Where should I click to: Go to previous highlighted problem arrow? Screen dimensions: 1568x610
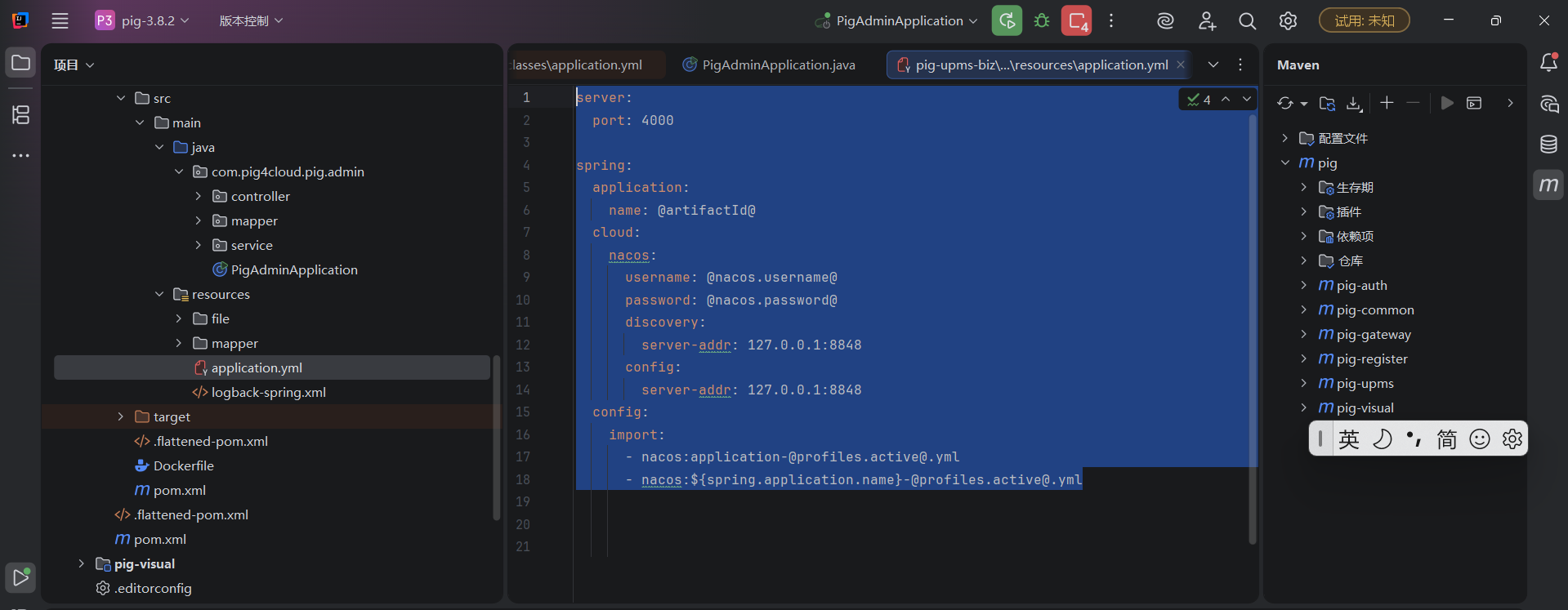1226,99
